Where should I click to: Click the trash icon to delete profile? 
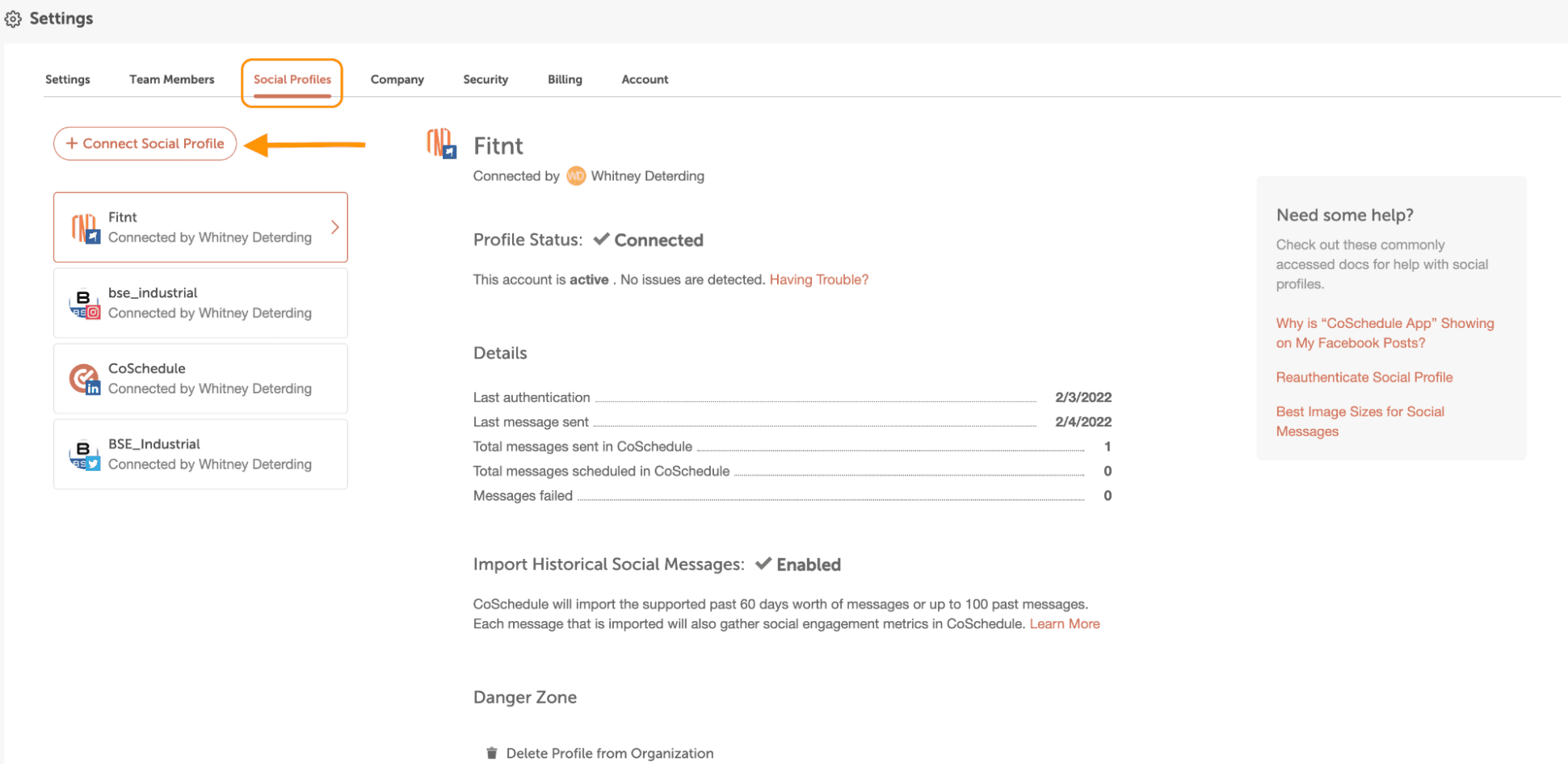tap(491, 754)
